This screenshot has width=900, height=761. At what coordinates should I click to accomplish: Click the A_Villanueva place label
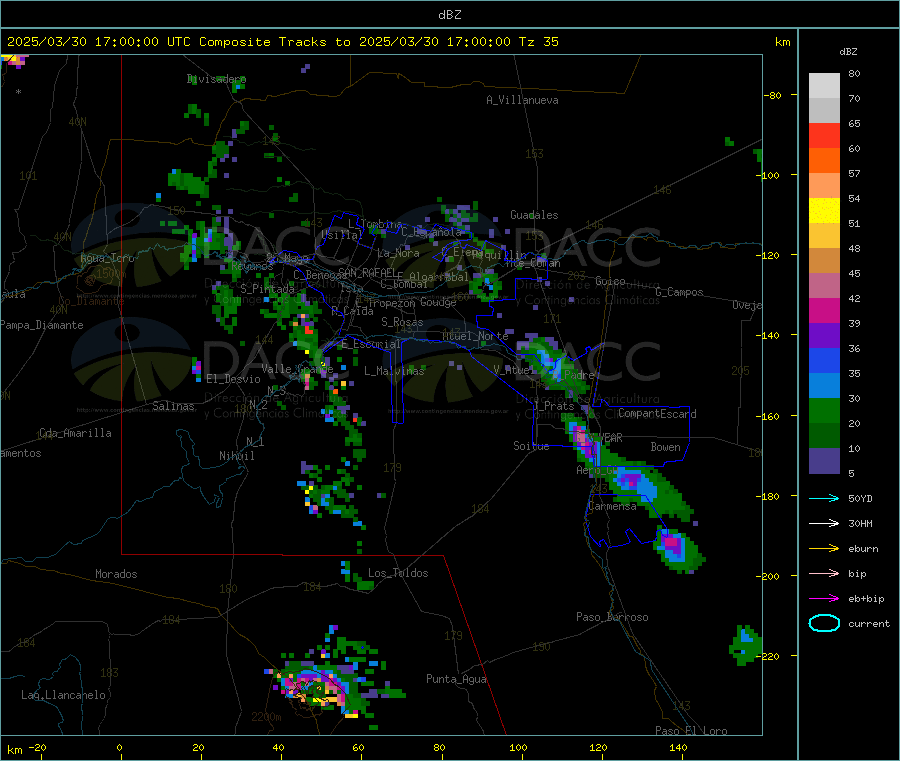(522, 100)
